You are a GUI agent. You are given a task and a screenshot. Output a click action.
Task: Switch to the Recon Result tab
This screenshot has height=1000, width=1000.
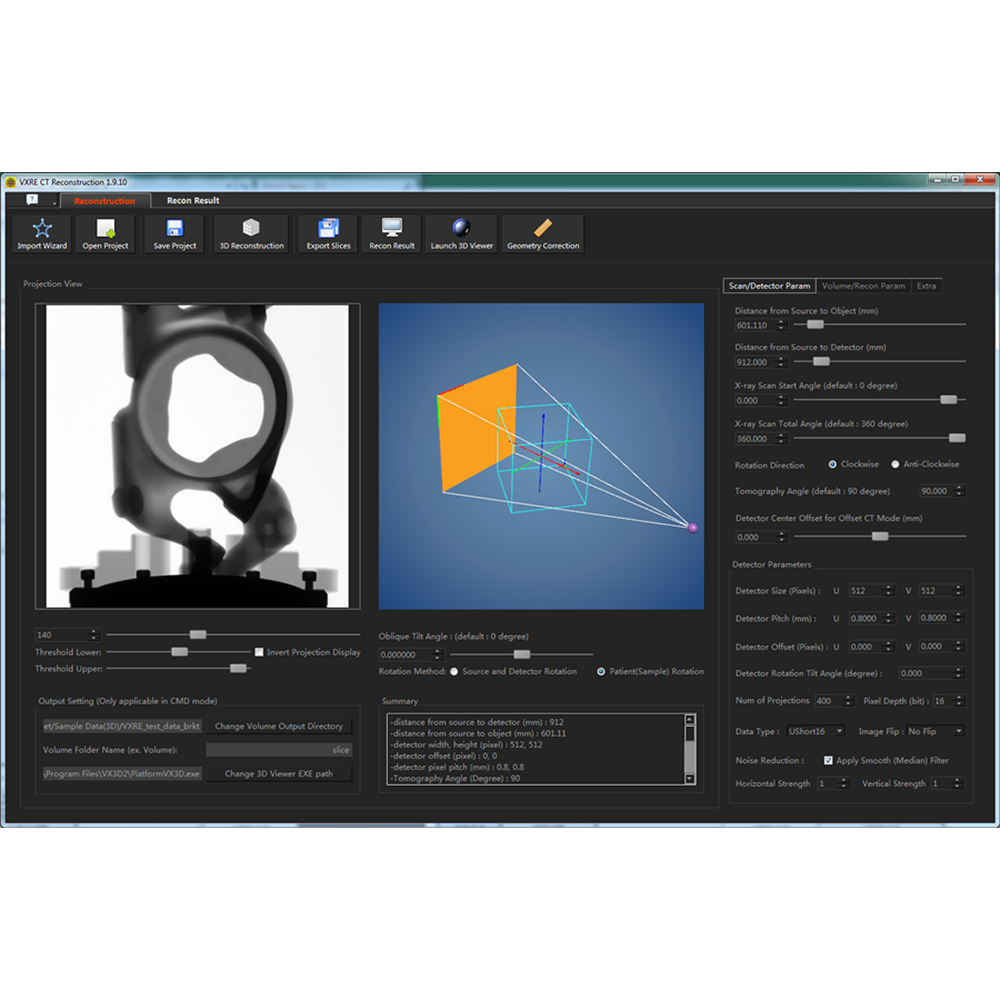click(x=193, y=201)
